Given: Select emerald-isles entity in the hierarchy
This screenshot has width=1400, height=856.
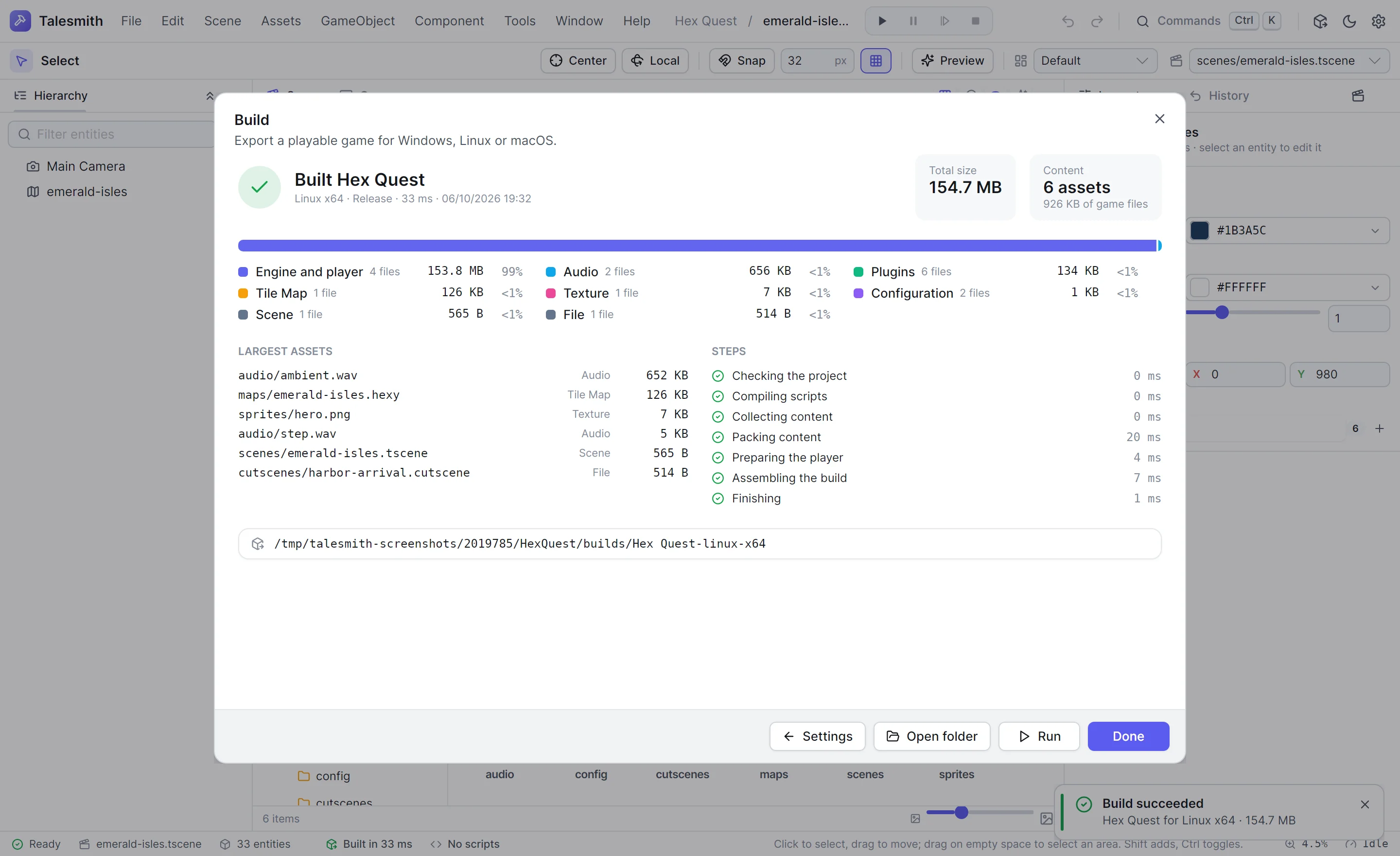Looking at the screenshot, I should point(87,192).
